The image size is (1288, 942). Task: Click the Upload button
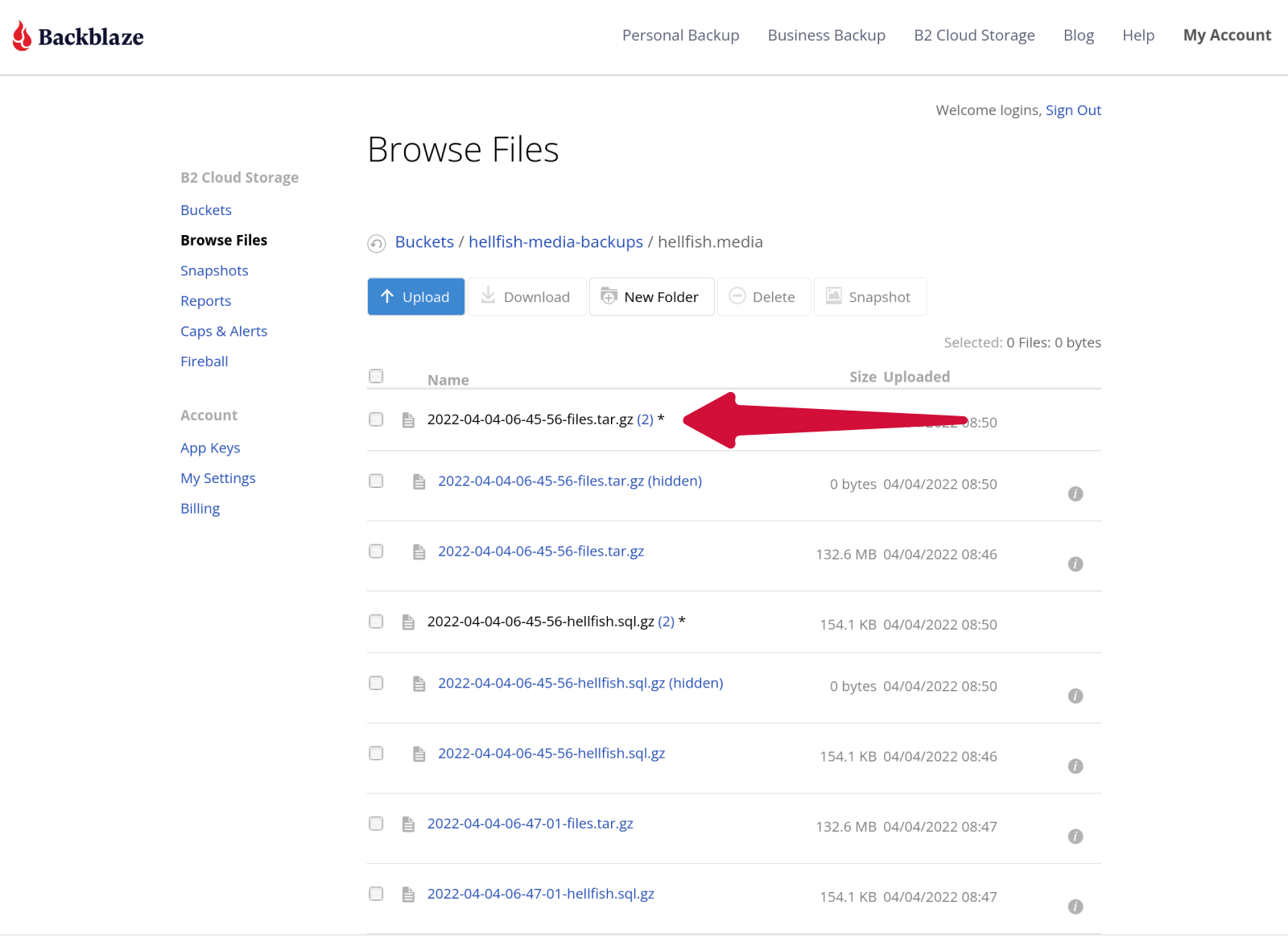pos(416,296)
